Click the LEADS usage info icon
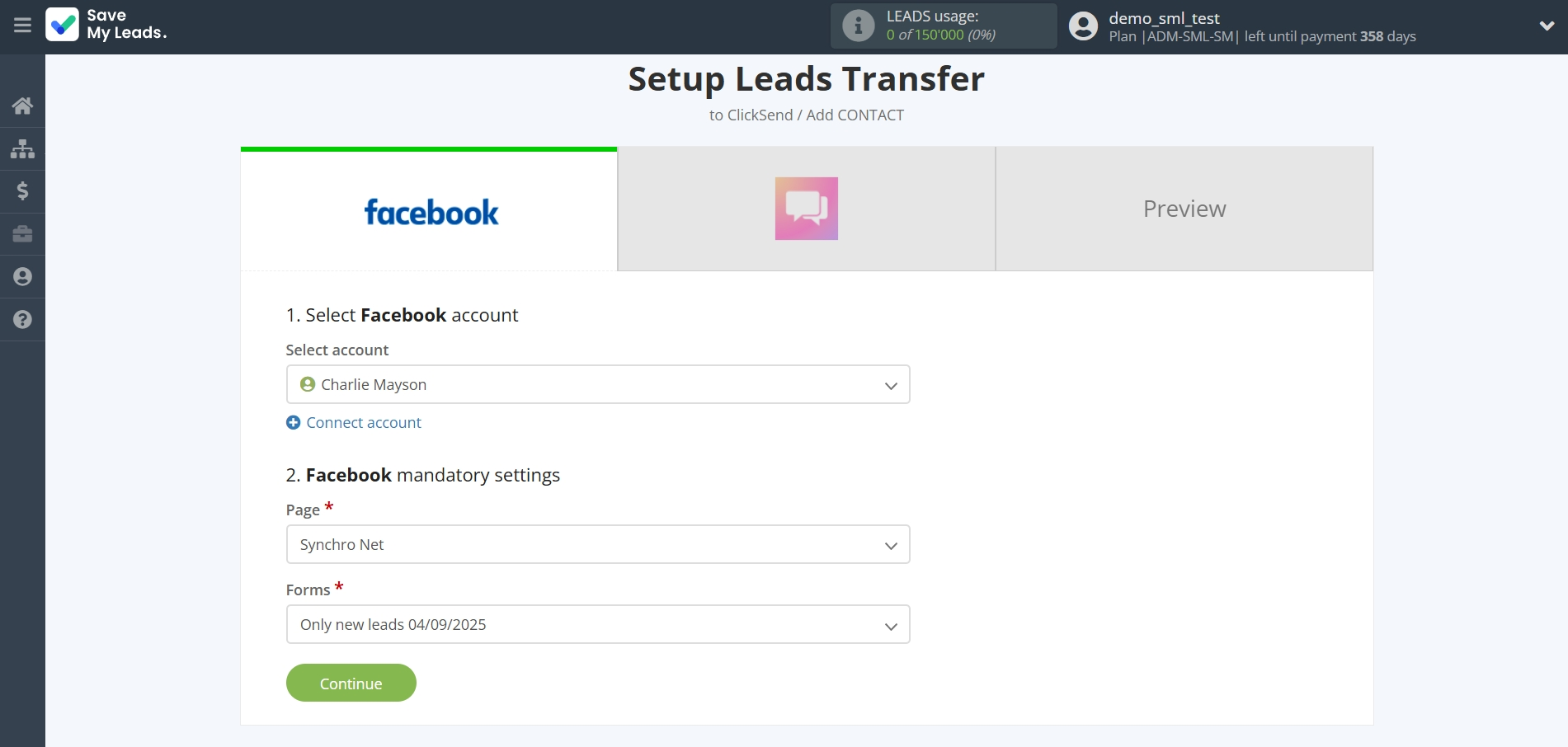 858,26
